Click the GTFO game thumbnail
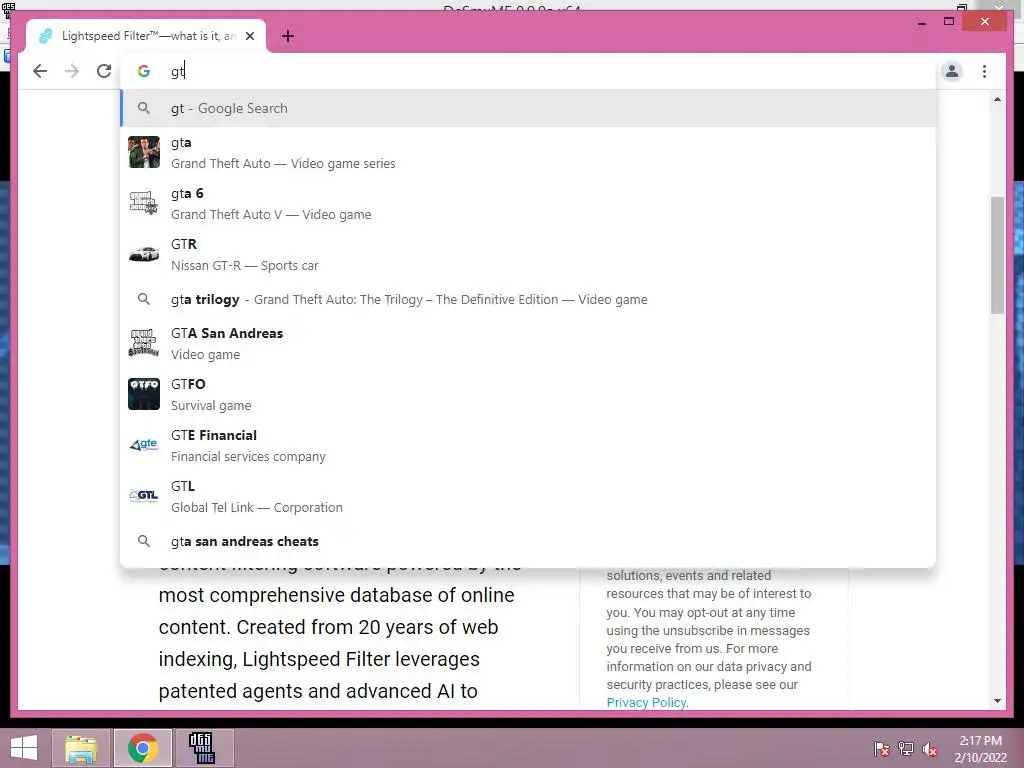This screenshot has height=768, width=1024. click(144, 394)
